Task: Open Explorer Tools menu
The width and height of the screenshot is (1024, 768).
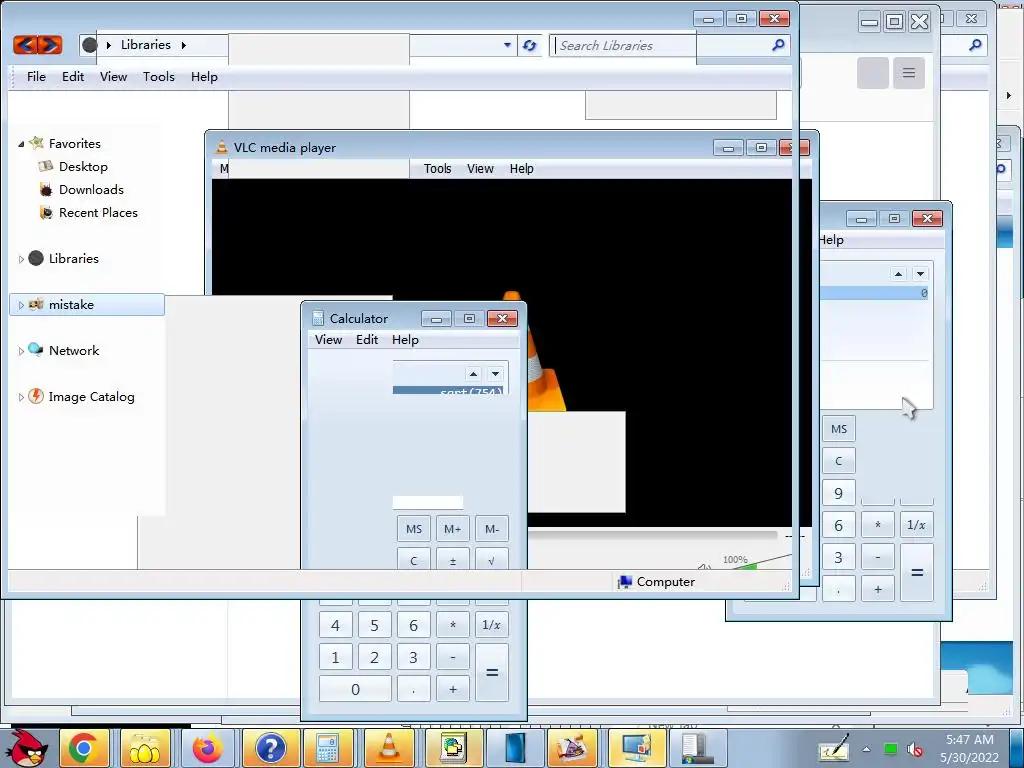Action: click(x=159, y=77)
